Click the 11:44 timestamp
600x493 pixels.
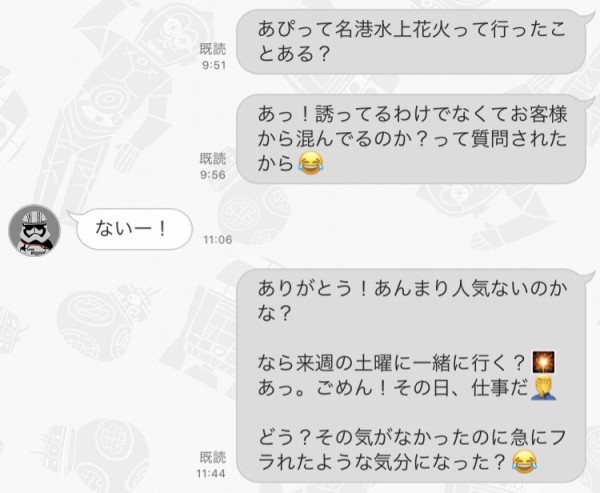(211, 474)
